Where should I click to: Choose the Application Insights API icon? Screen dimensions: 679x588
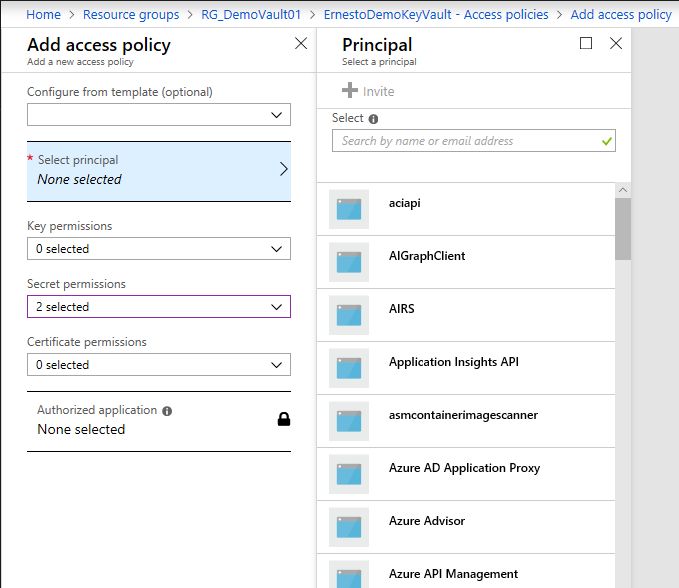pos(349,368)
